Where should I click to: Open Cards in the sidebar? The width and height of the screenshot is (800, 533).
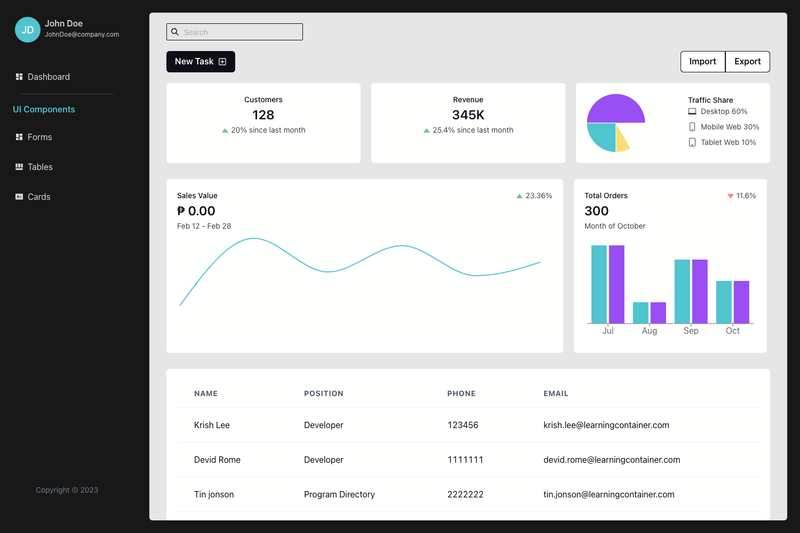[x=33, y=196]
